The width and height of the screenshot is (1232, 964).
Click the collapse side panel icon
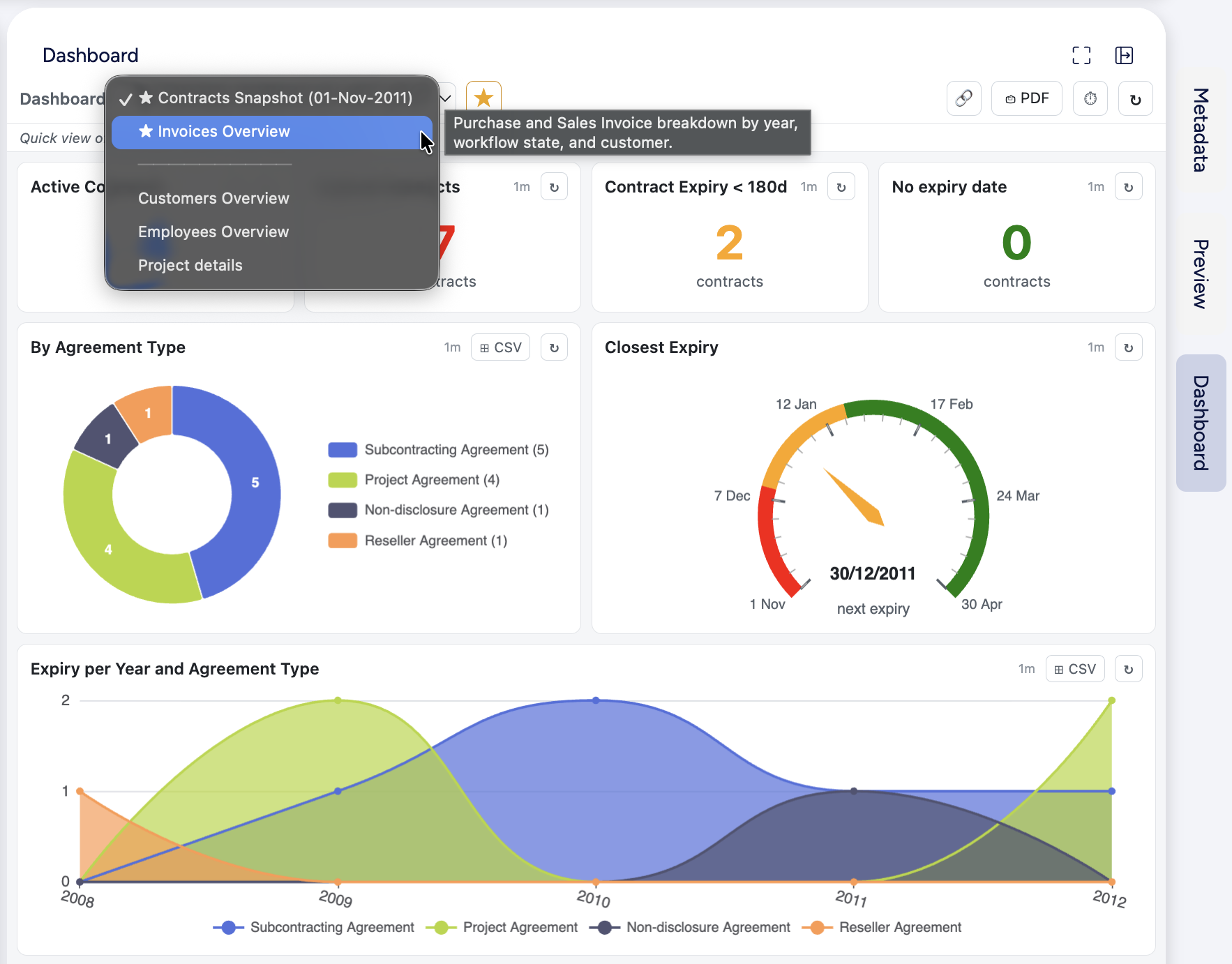(1124, 56)
